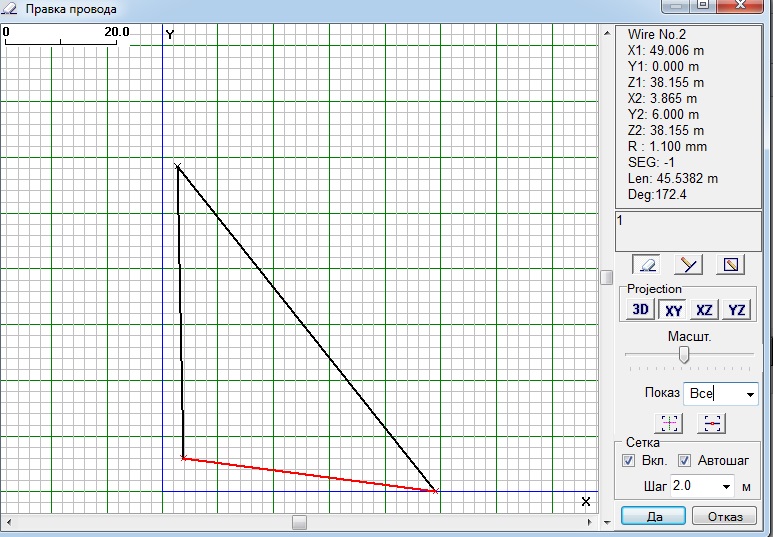
Task: Click the R : 1.100 mm value
Action: 667,146
